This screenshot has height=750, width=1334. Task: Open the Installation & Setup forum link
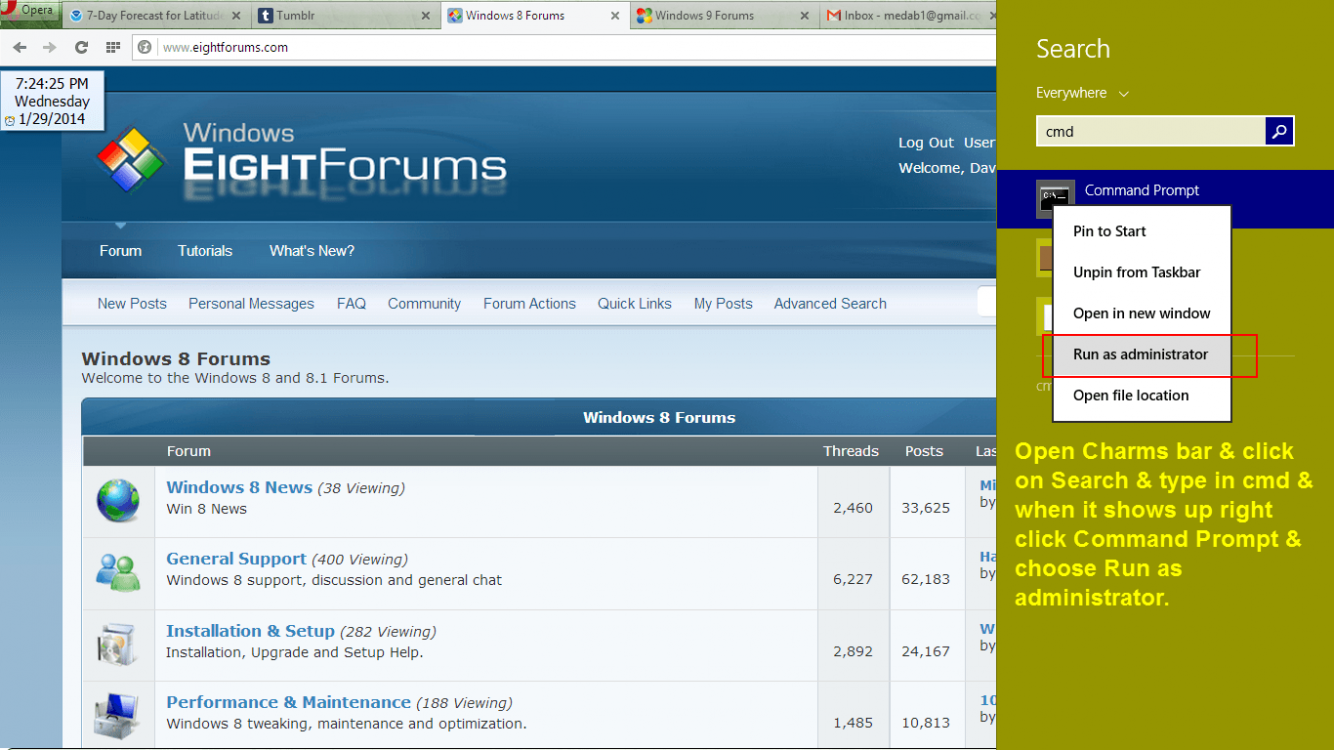250,631
